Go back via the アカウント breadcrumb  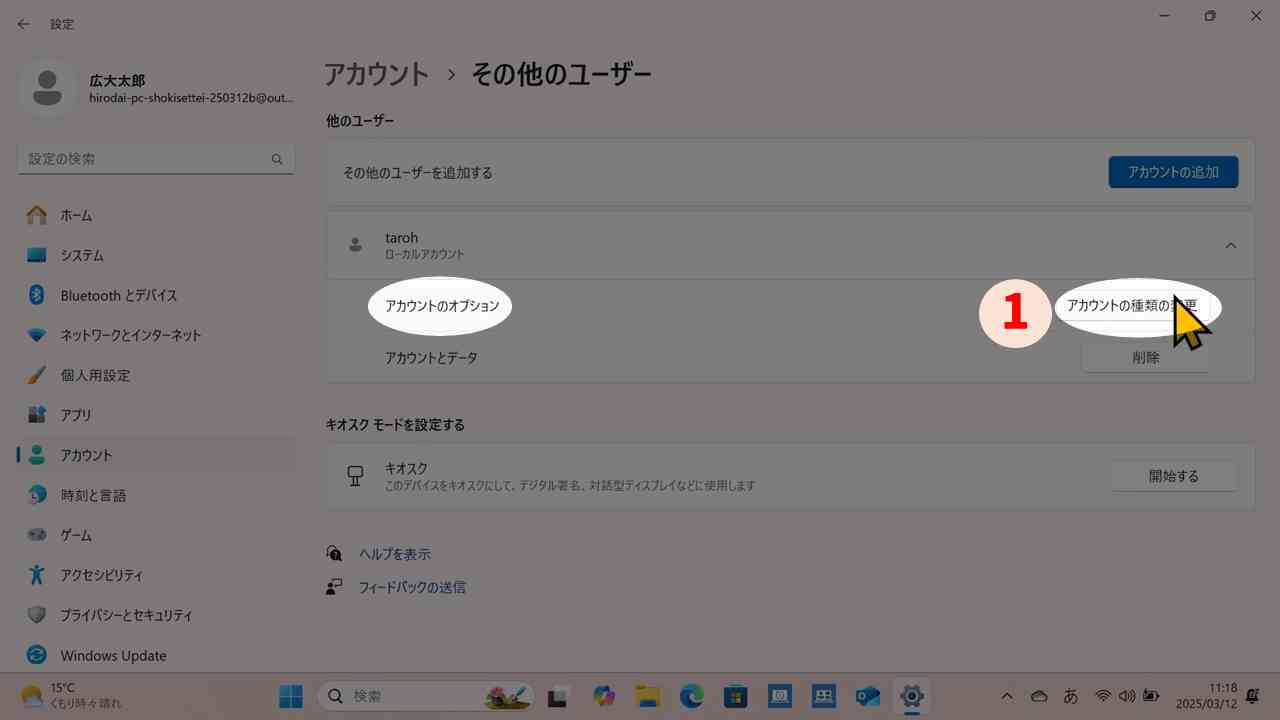[377, 73]
